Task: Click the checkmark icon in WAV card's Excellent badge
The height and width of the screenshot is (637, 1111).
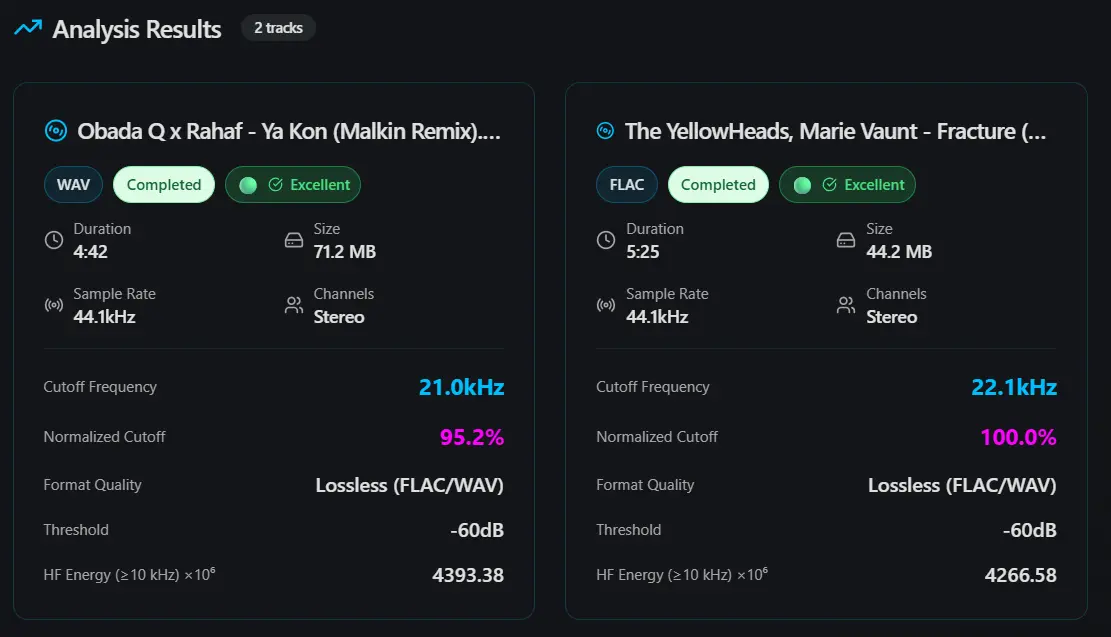Action: (x=276, y=184)
